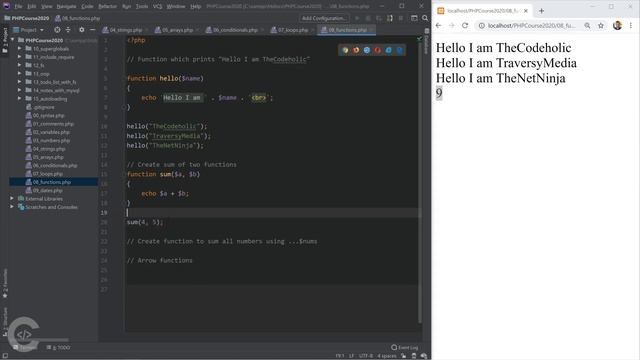The image size is (640, 360).
Task: Switch to 06_conditionals.php editor tab
Action: [236, 30]
